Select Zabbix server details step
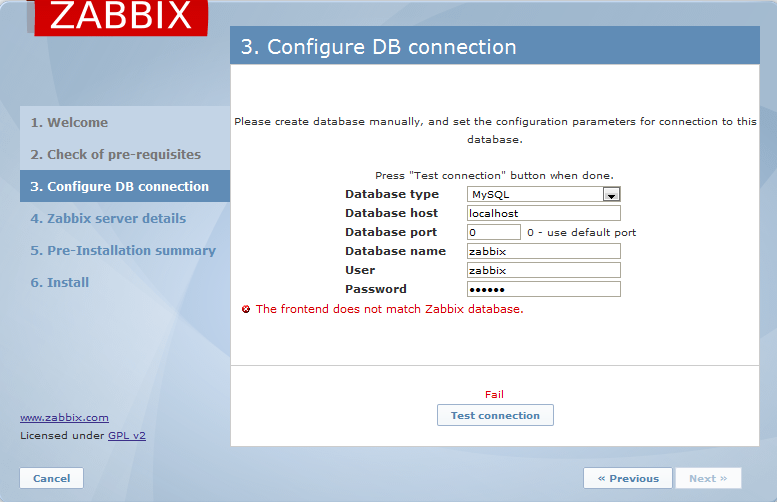The height and width of the screenshot is (502, 777). (x=108, y=218)
